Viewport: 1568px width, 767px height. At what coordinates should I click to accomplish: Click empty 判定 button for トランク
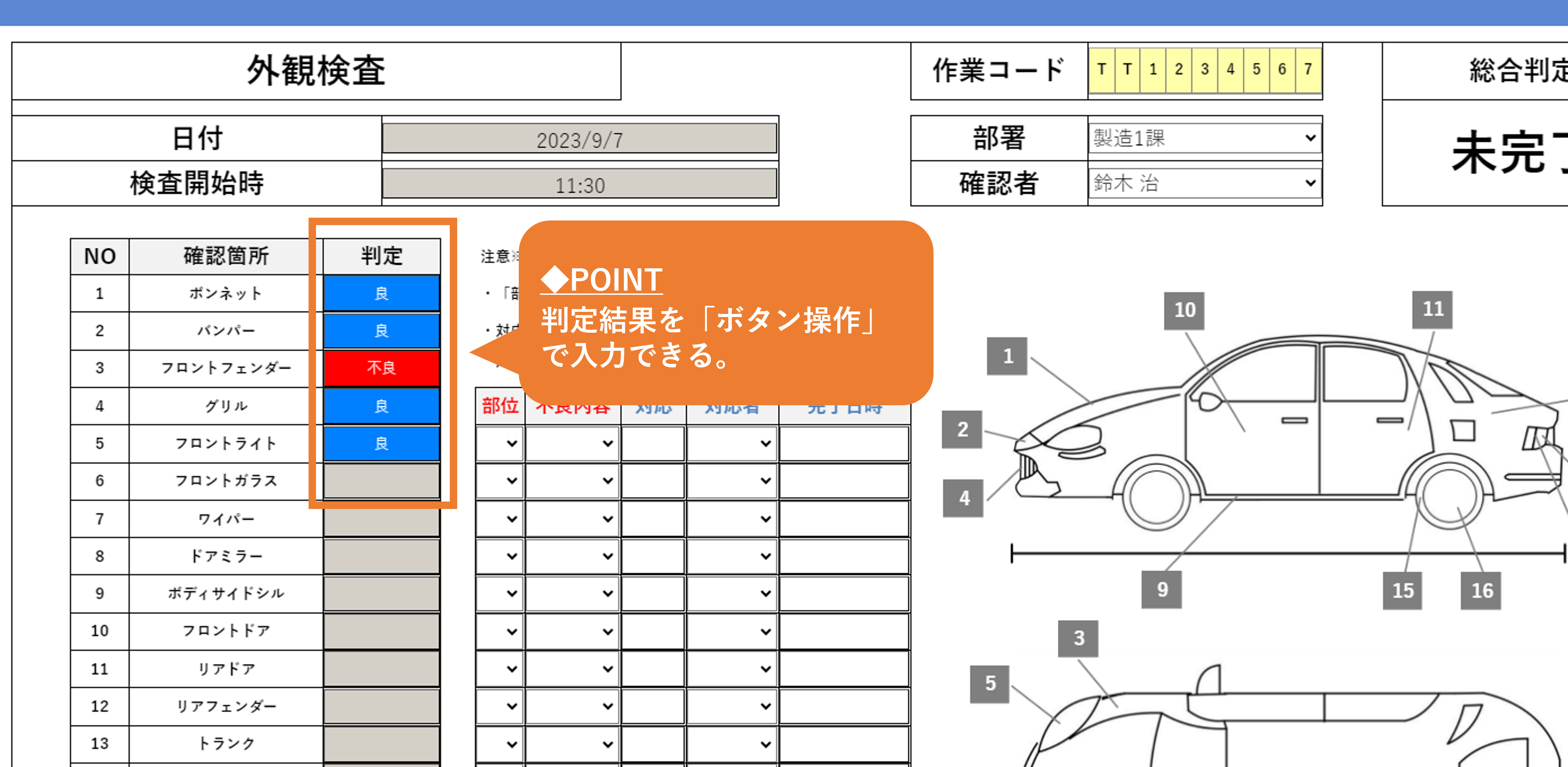click(x=382, y=744)
